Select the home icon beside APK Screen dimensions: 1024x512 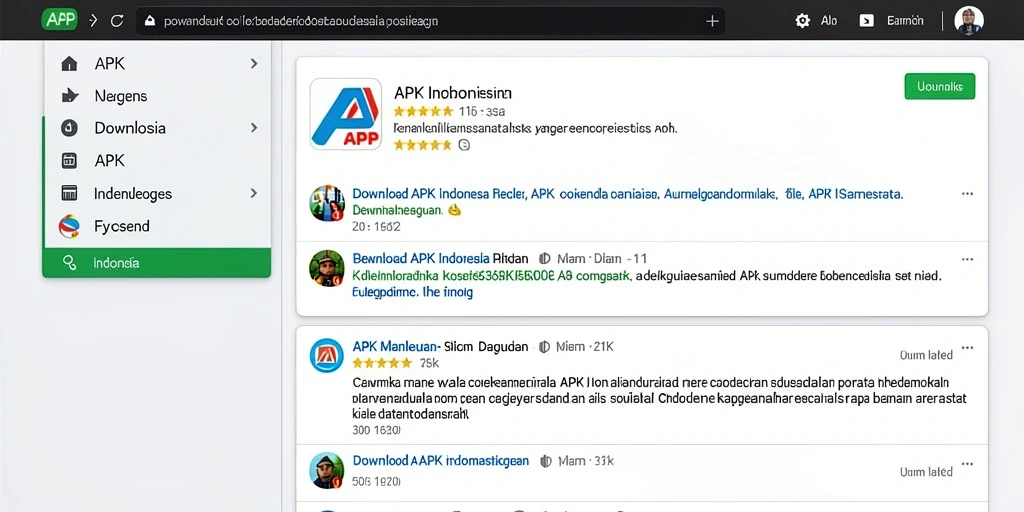click(x=69, y=64)
